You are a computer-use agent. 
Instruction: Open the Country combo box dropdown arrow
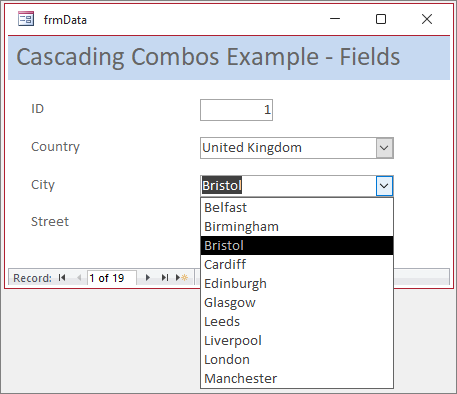[384, 148]
